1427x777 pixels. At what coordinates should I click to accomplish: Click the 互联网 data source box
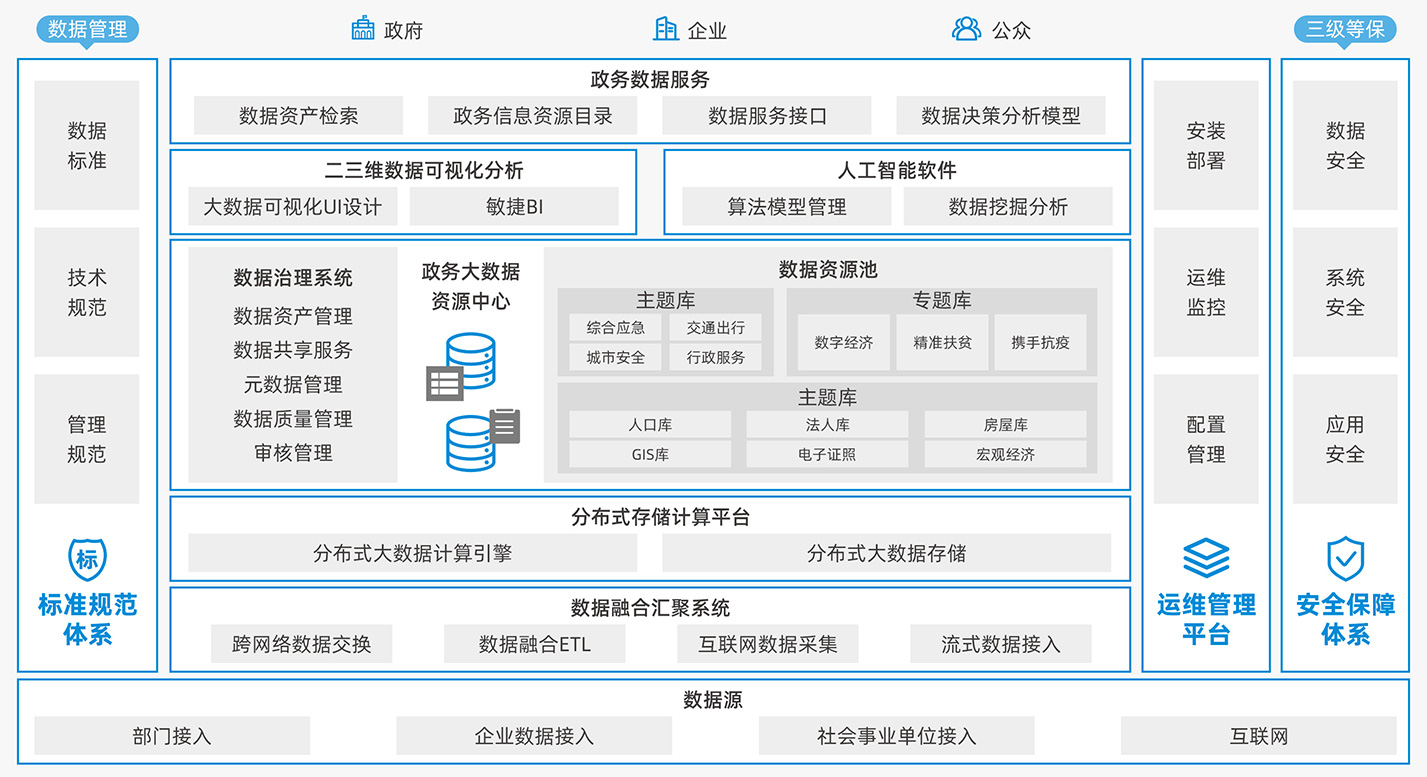[1259, 735]
